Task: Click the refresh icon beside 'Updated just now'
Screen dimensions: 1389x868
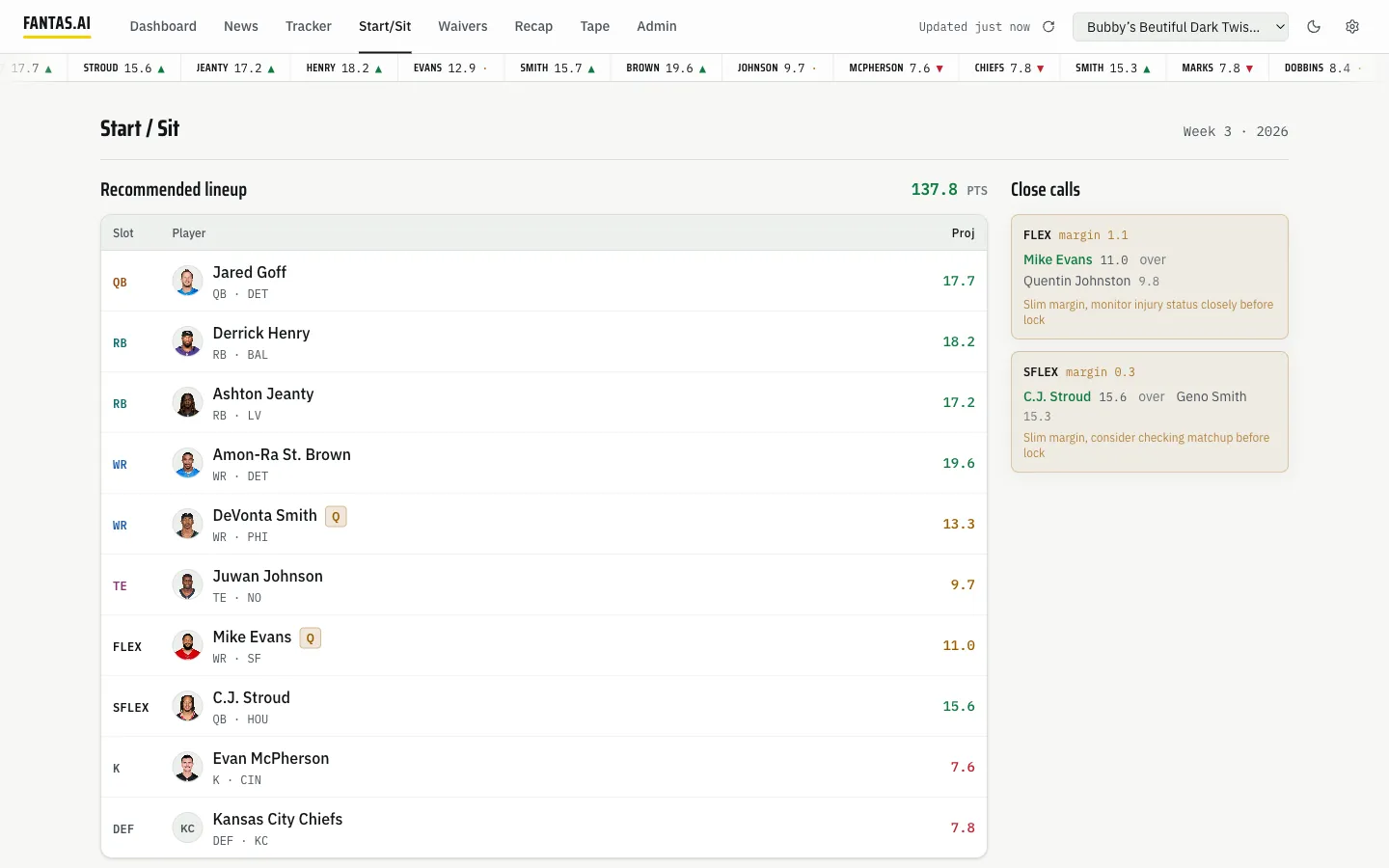Action: point(1049,27)
